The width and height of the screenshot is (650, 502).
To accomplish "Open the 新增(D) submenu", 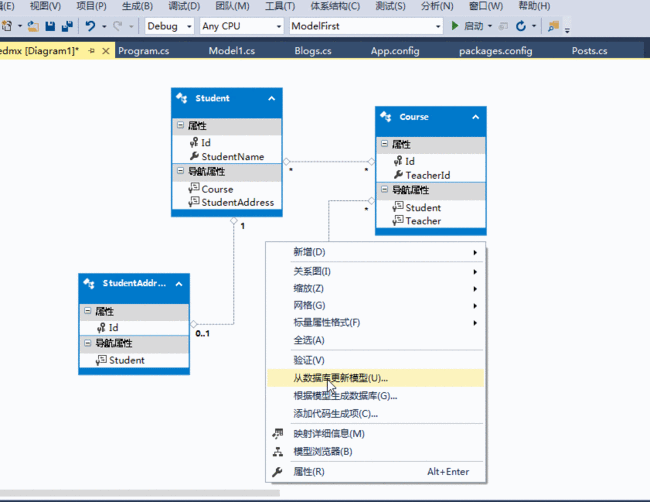I will [x=376, y=252].
